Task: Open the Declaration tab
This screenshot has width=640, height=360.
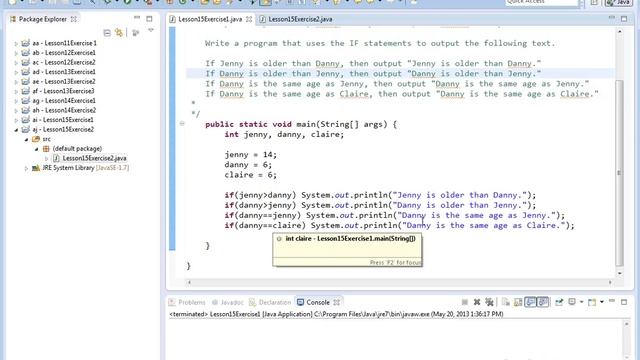Action: (x=270, y=302)
